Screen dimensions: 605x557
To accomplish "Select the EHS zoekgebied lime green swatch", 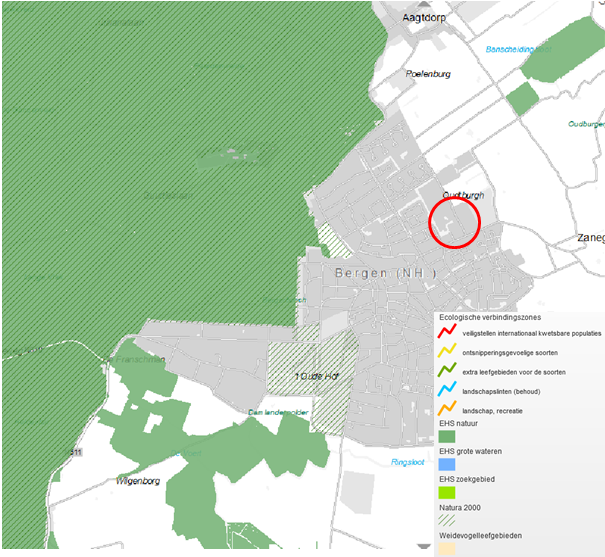I will [446, 492].
